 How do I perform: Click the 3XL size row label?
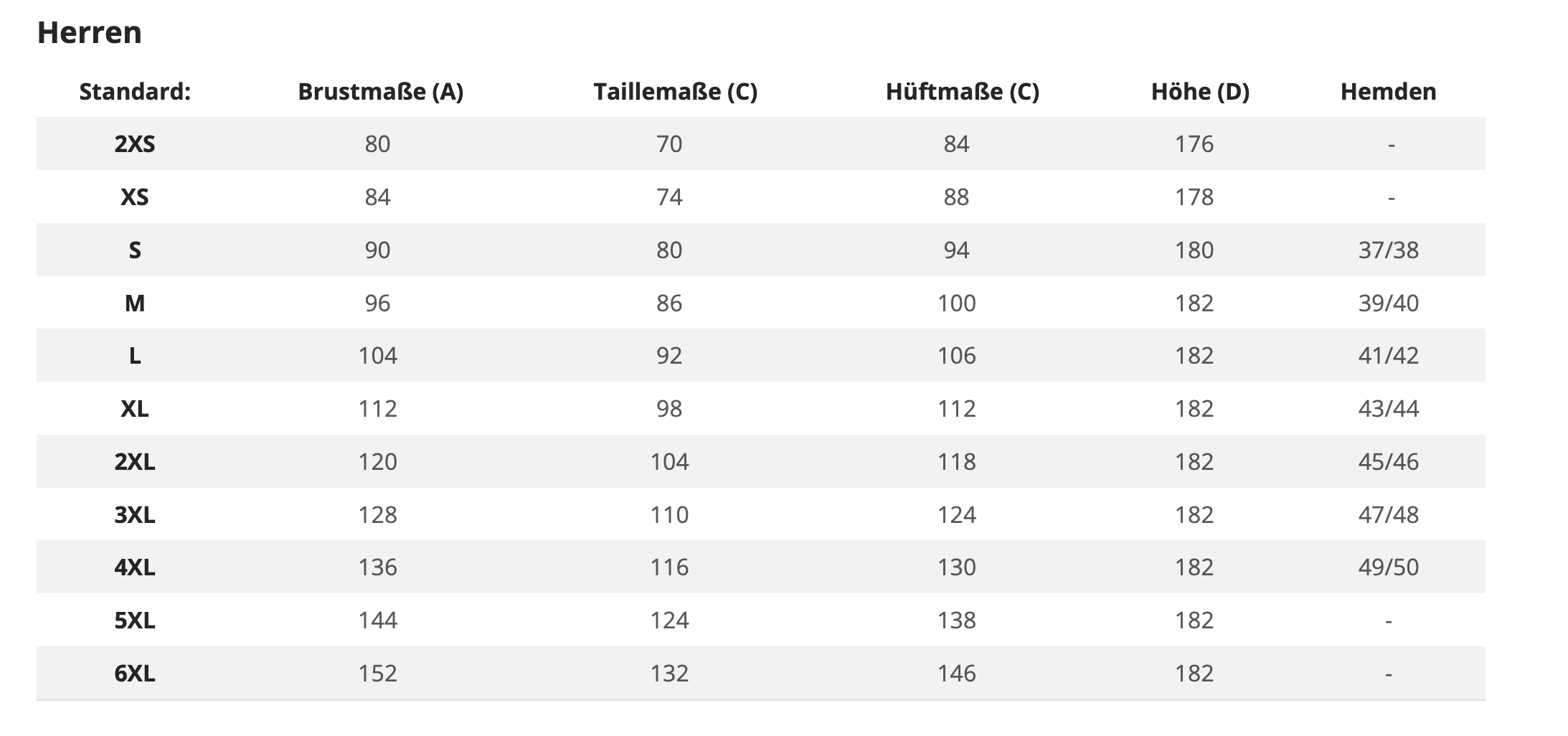135,515
